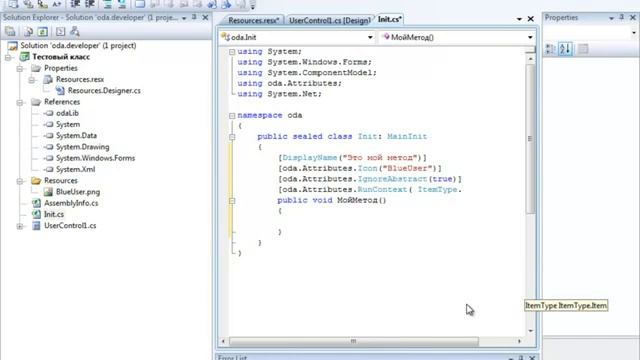Image resolution: width=640 pixels, height=360 pixels.
Task: Click the Property Pages icon
Action: pos(583,49)
